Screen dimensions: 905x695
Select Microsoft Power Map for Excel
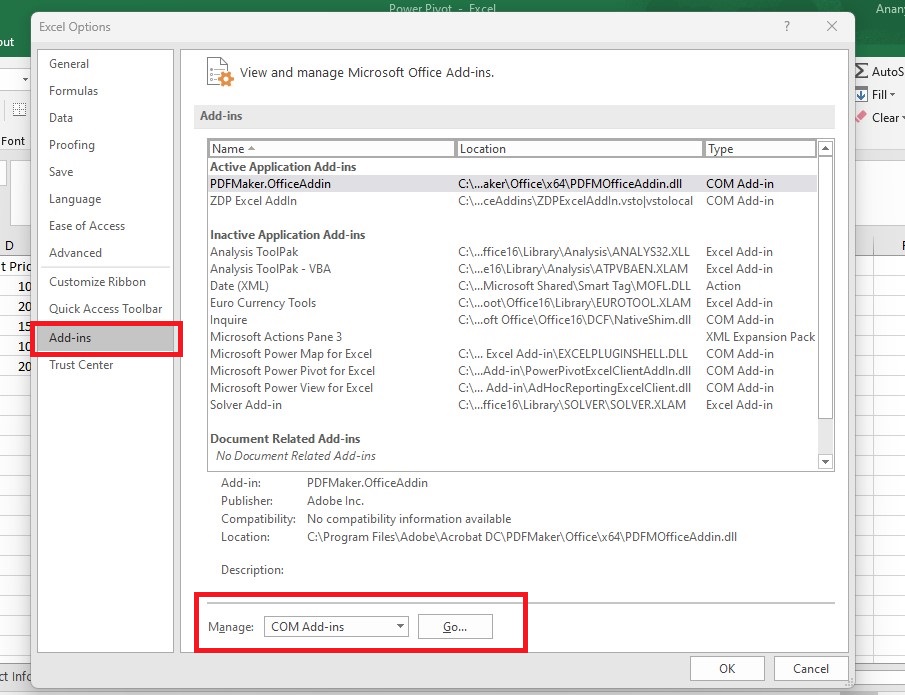click(513, 354)
